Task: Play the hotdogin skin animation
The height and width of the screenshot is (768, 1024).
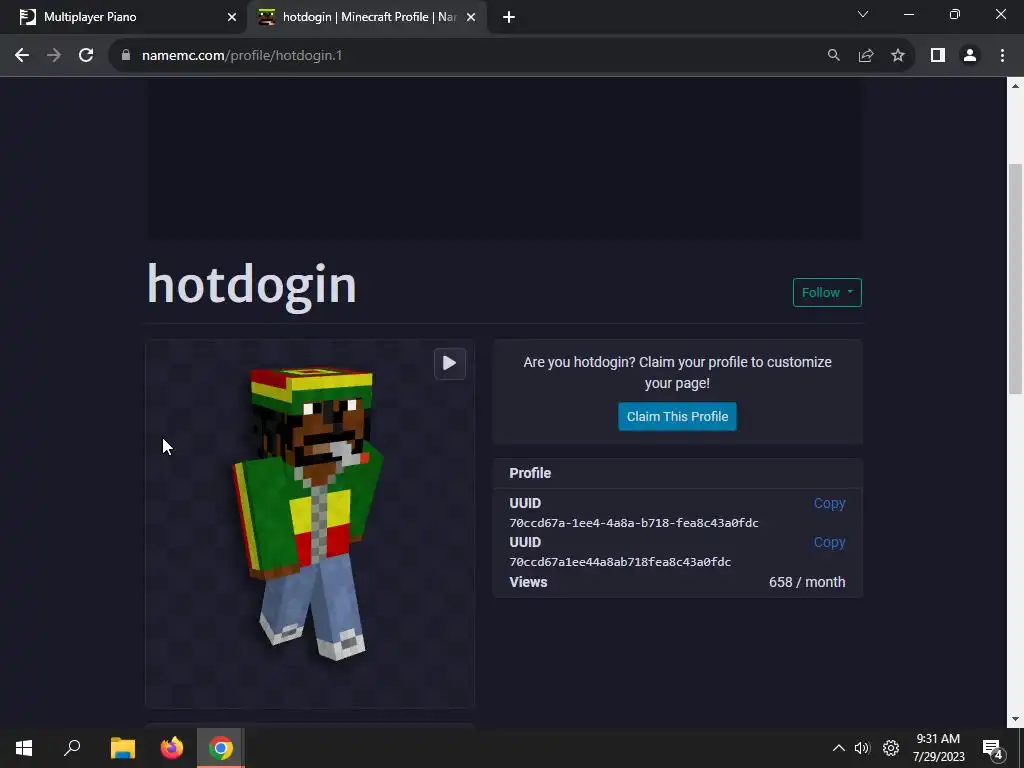Action: click(449, 363)
